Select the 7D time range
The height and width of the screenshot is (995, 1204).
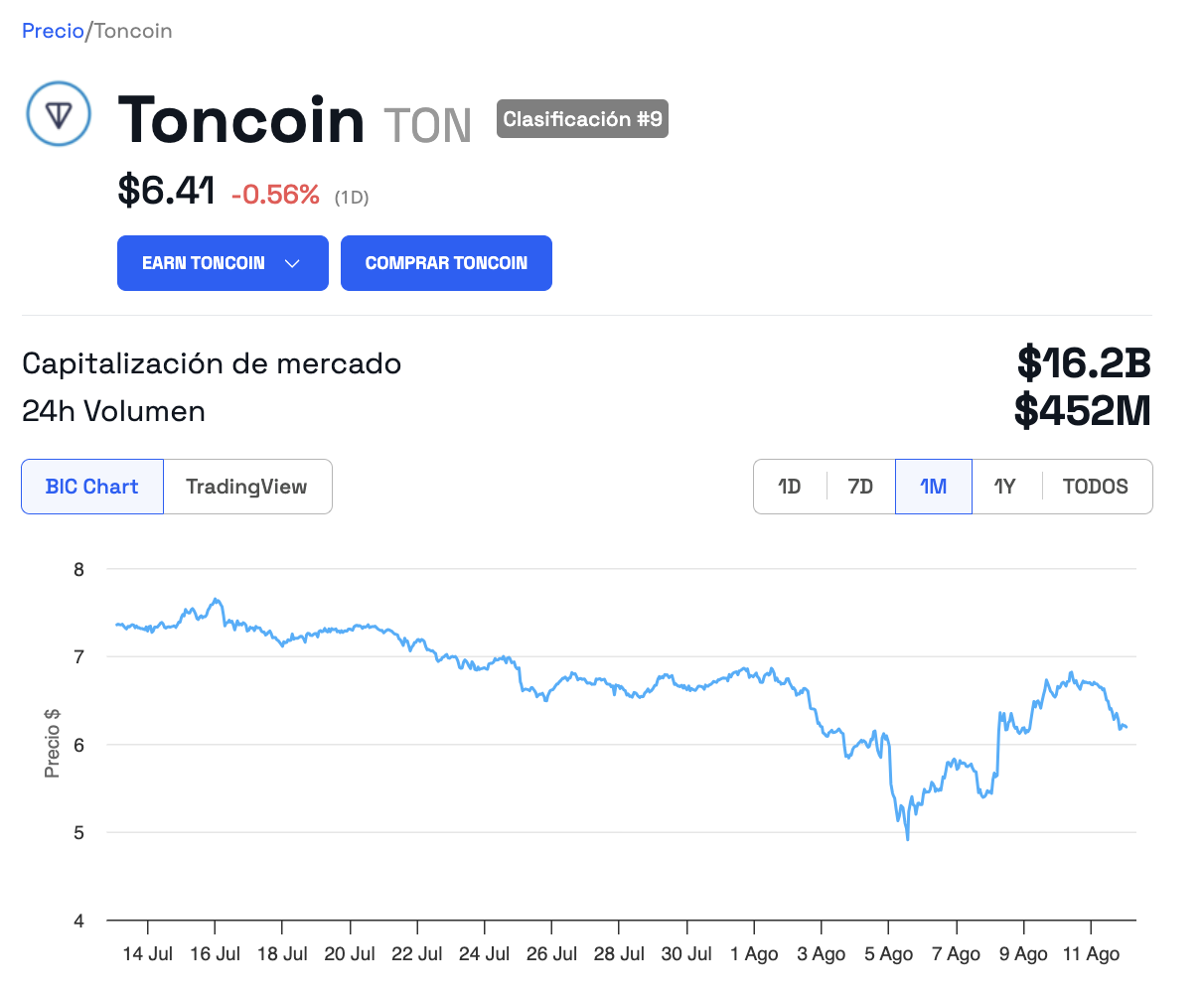860,487
